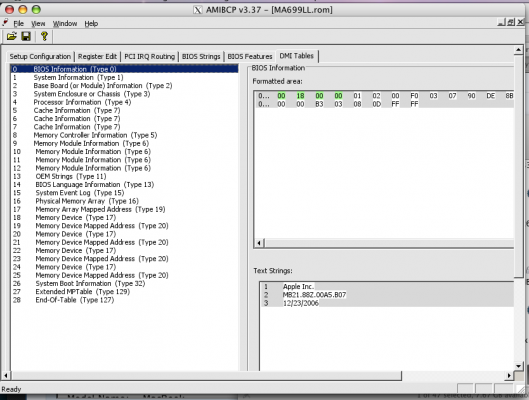Click hex byte F0 in formatted area
The image size is (529, 400).
pos(414,96)
